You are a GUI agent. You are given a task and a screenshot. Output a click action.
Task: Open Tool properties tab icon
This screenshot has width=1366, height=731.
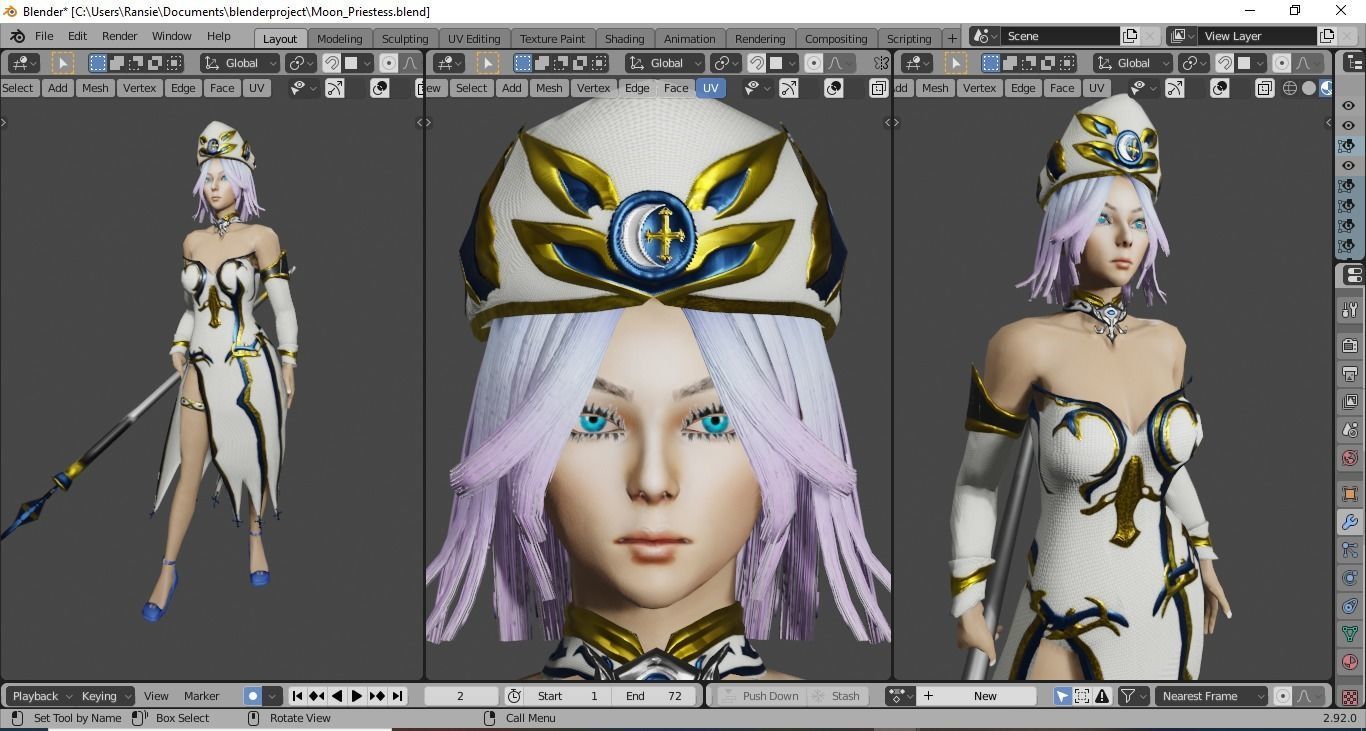[x=1350, y=310]
